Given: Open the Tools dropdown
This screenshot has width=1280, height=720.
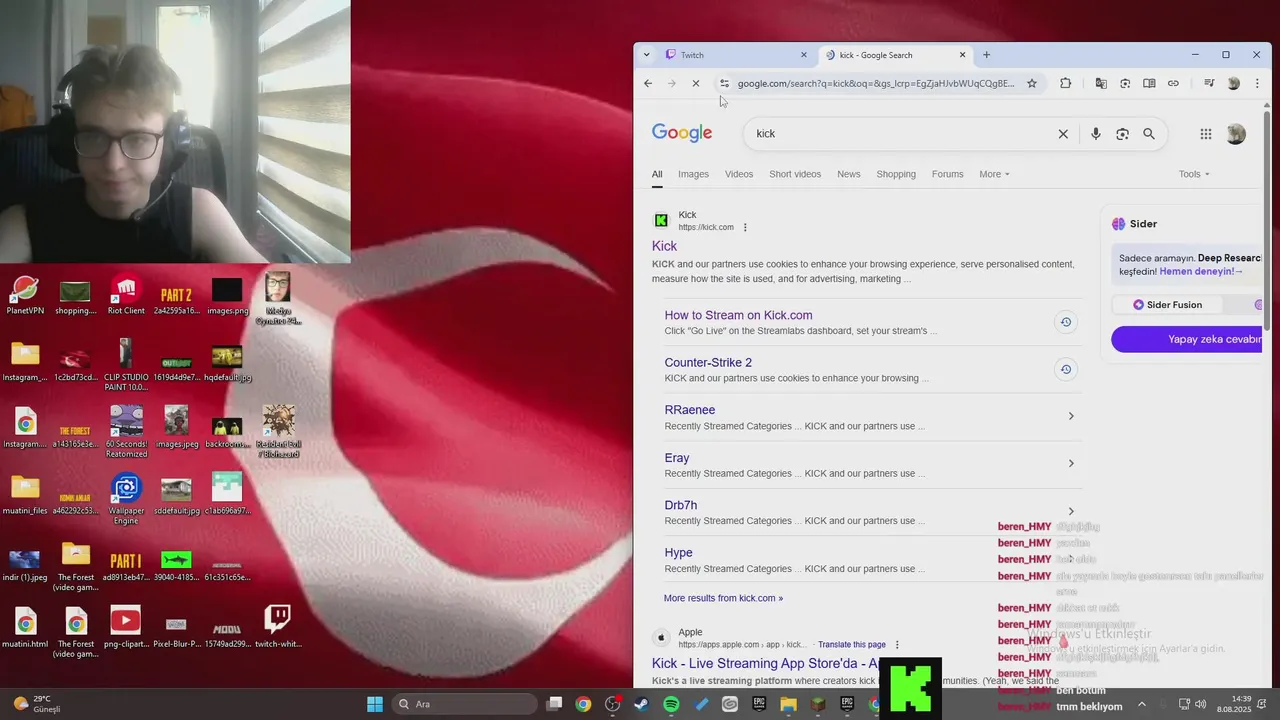Looking at the screenshot, I should click(x=1194, y=174).
